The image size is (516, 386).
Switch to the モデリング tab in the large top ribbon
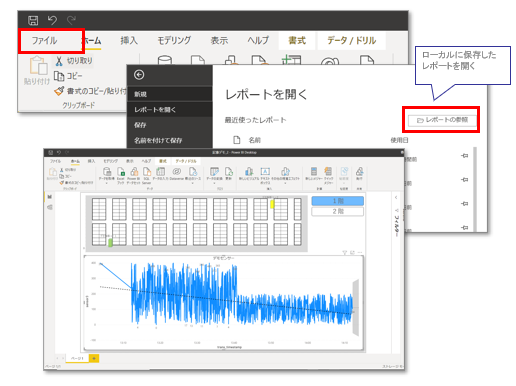(174, 41)
